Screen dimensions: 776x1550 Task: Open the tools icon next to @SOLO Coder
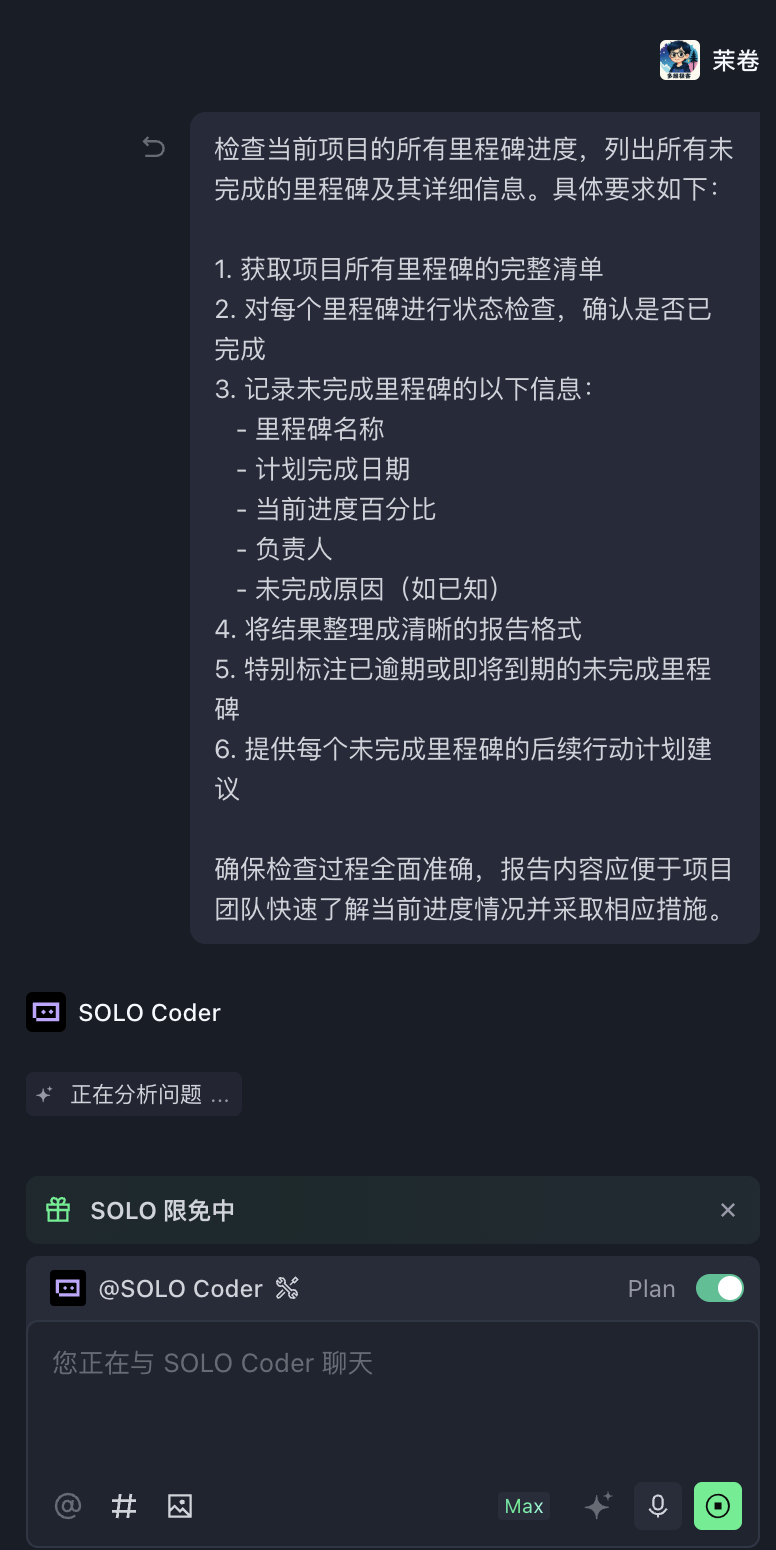[x=287, y=1289]
